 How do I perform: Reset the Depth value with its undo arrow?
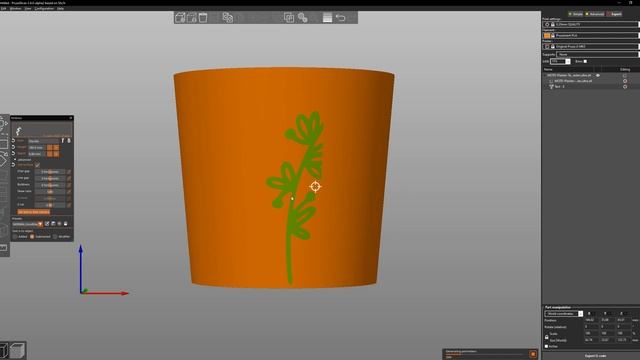(x=13, y=153)
